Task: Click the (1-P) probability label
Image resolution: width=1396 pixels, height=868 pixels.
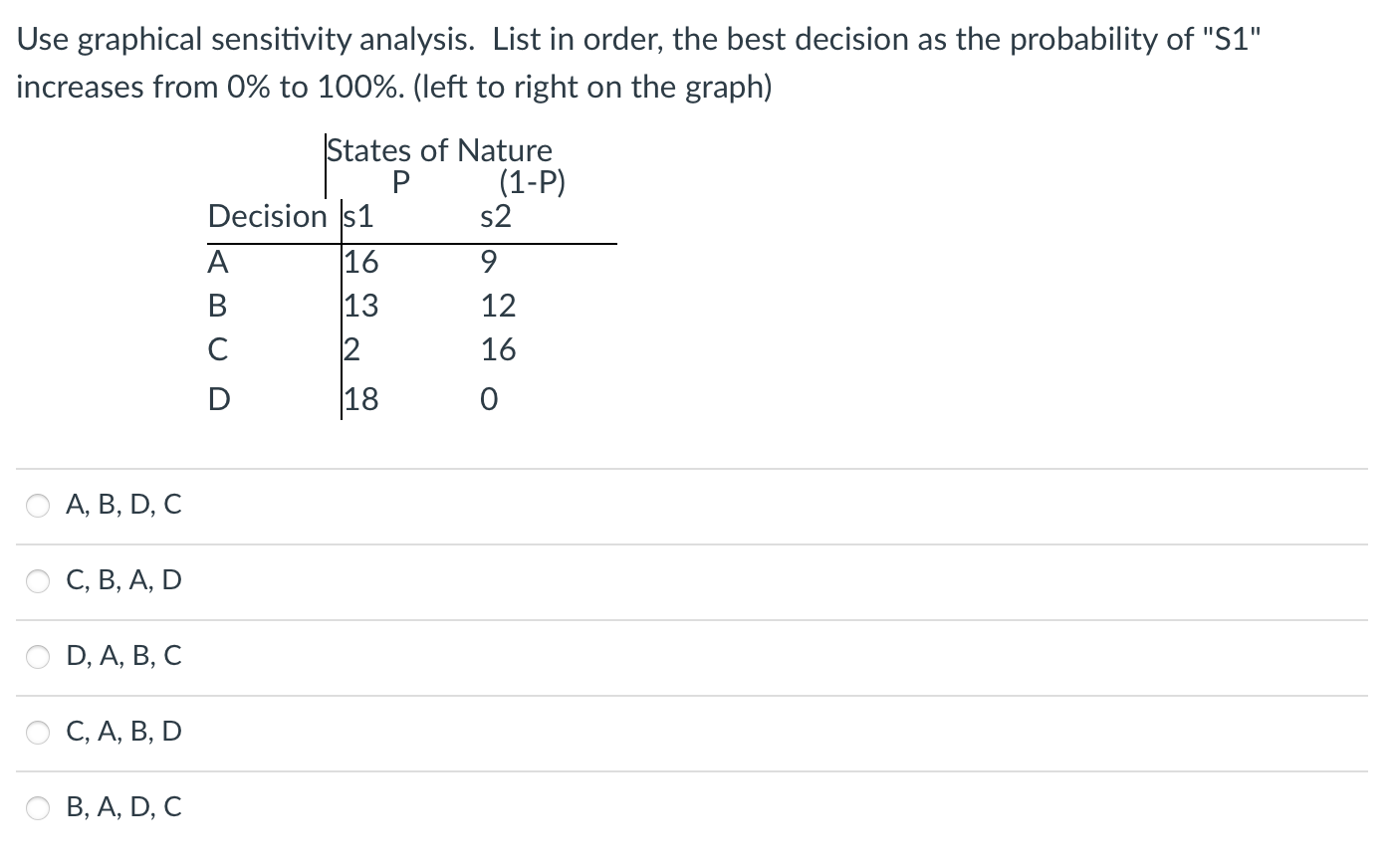Action: pyautogui.click(x=534, y=182)
